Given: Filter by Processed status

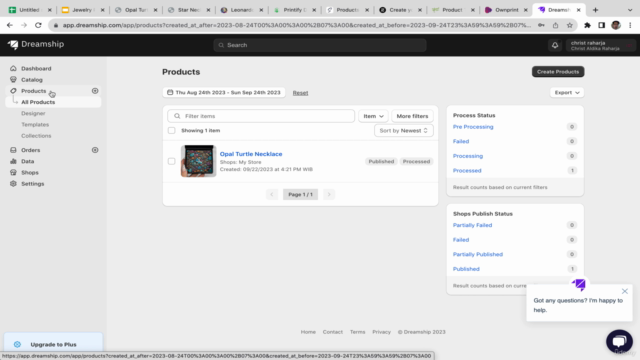Looking at the screenshot, I should coord(467,171).
